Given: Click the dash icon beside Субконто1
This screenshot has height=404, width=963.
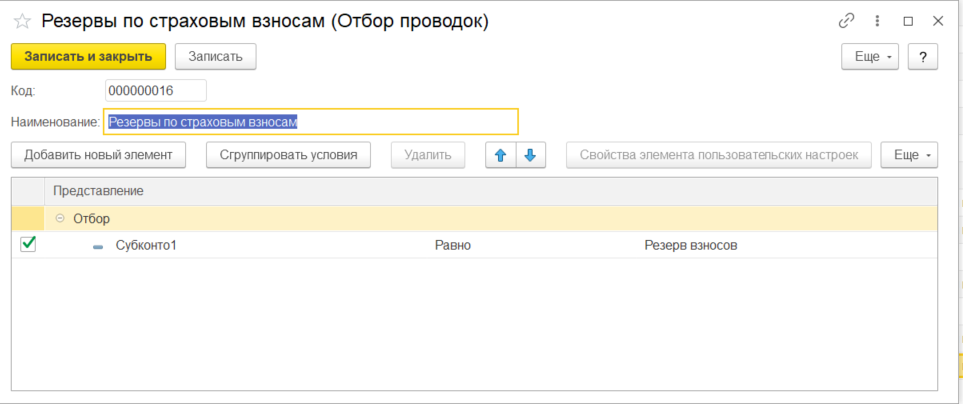Looking at the screenshot, I should click(x=98, y=246).
